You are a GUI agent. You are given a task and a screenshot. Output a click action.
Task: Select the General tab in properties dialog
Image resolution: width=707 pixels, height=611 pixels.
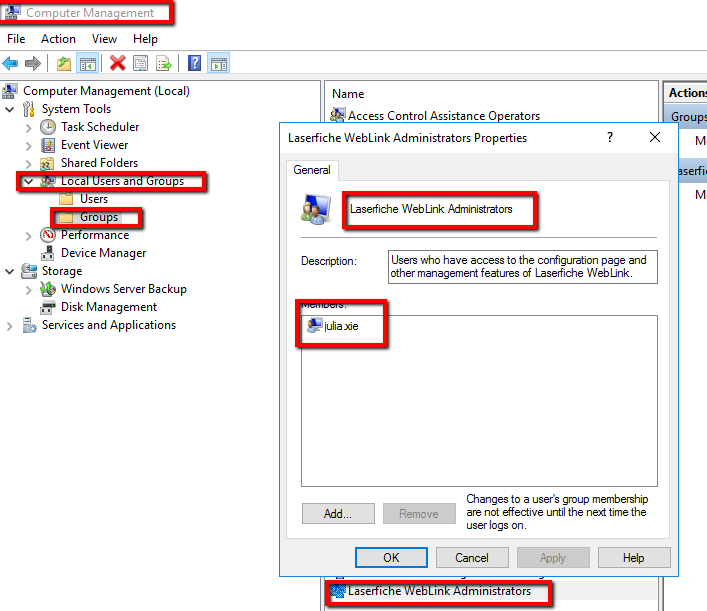[x=312, y=170]
